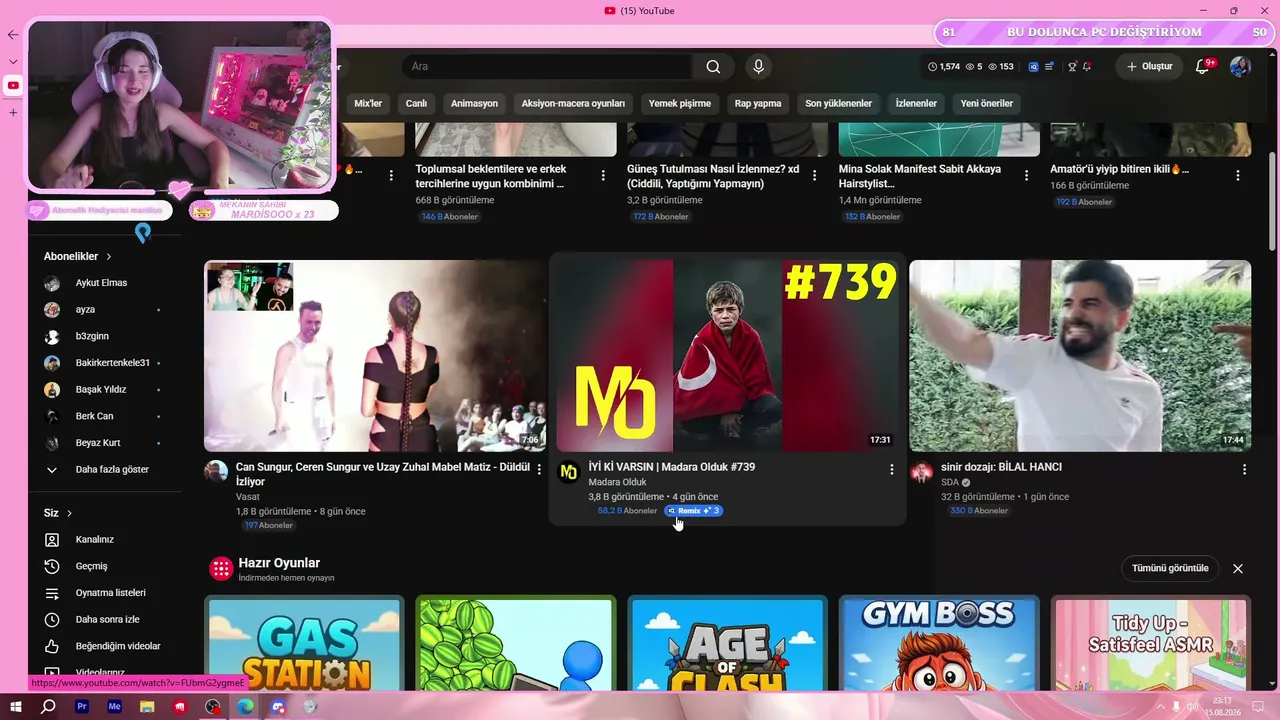Click the magnifier search button
The height and width of the screenshot is (720, 1280).
(713, 67)
